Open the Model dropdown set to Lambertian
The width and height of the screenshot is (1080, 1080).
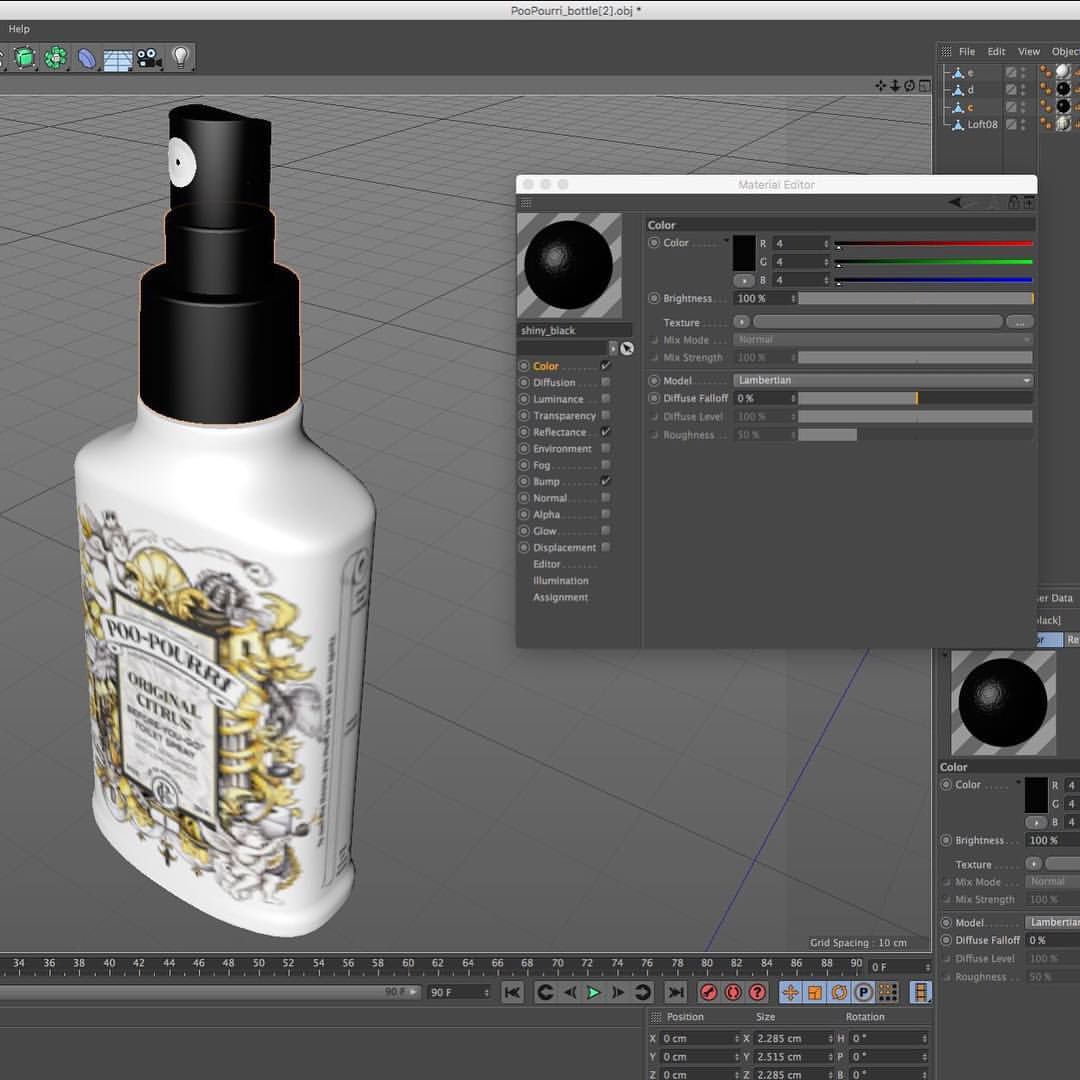click(x=883, y=380)
